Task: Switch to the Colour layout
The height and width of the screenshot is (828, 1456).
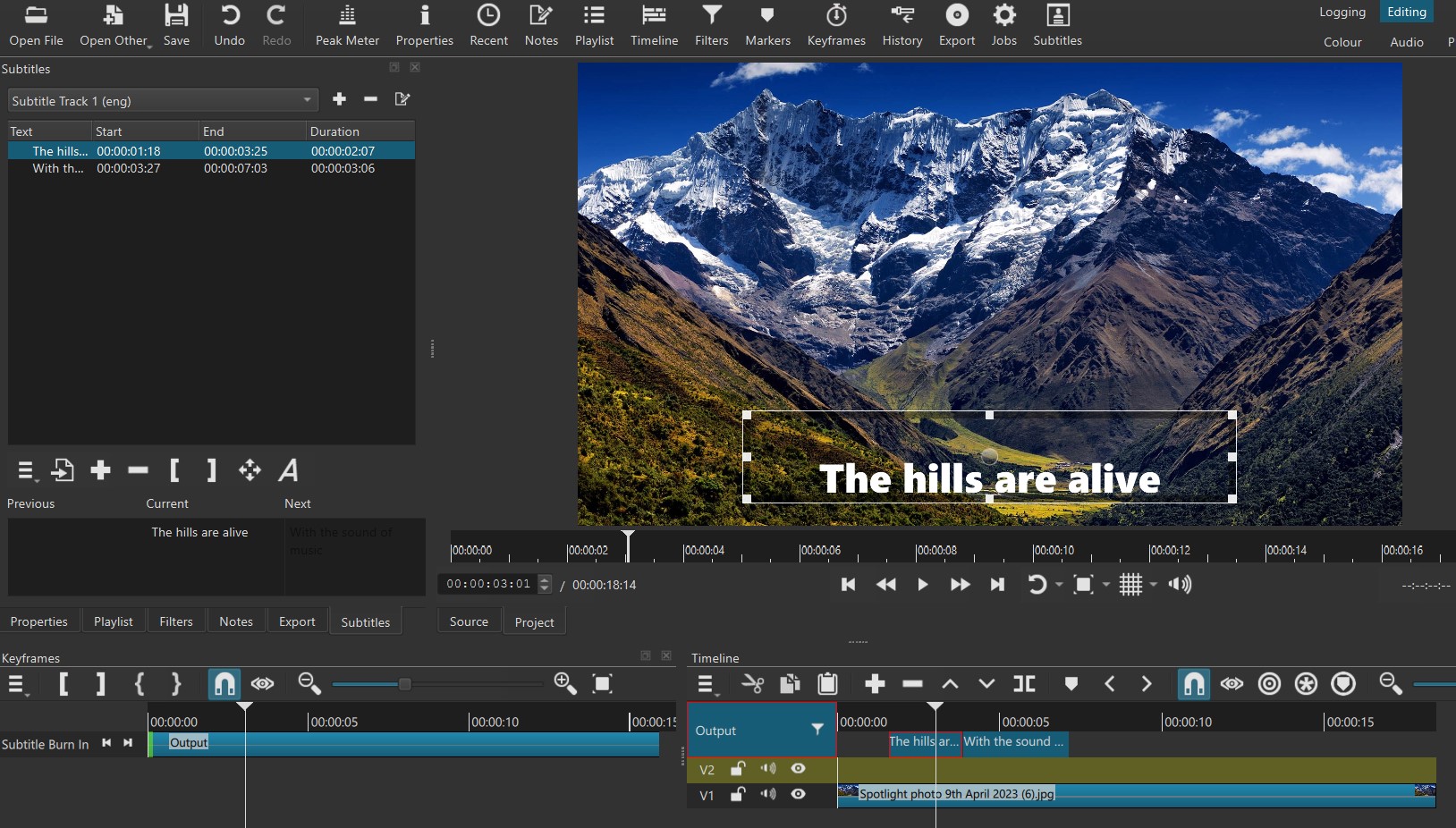Action: (x=1342, y=42)
